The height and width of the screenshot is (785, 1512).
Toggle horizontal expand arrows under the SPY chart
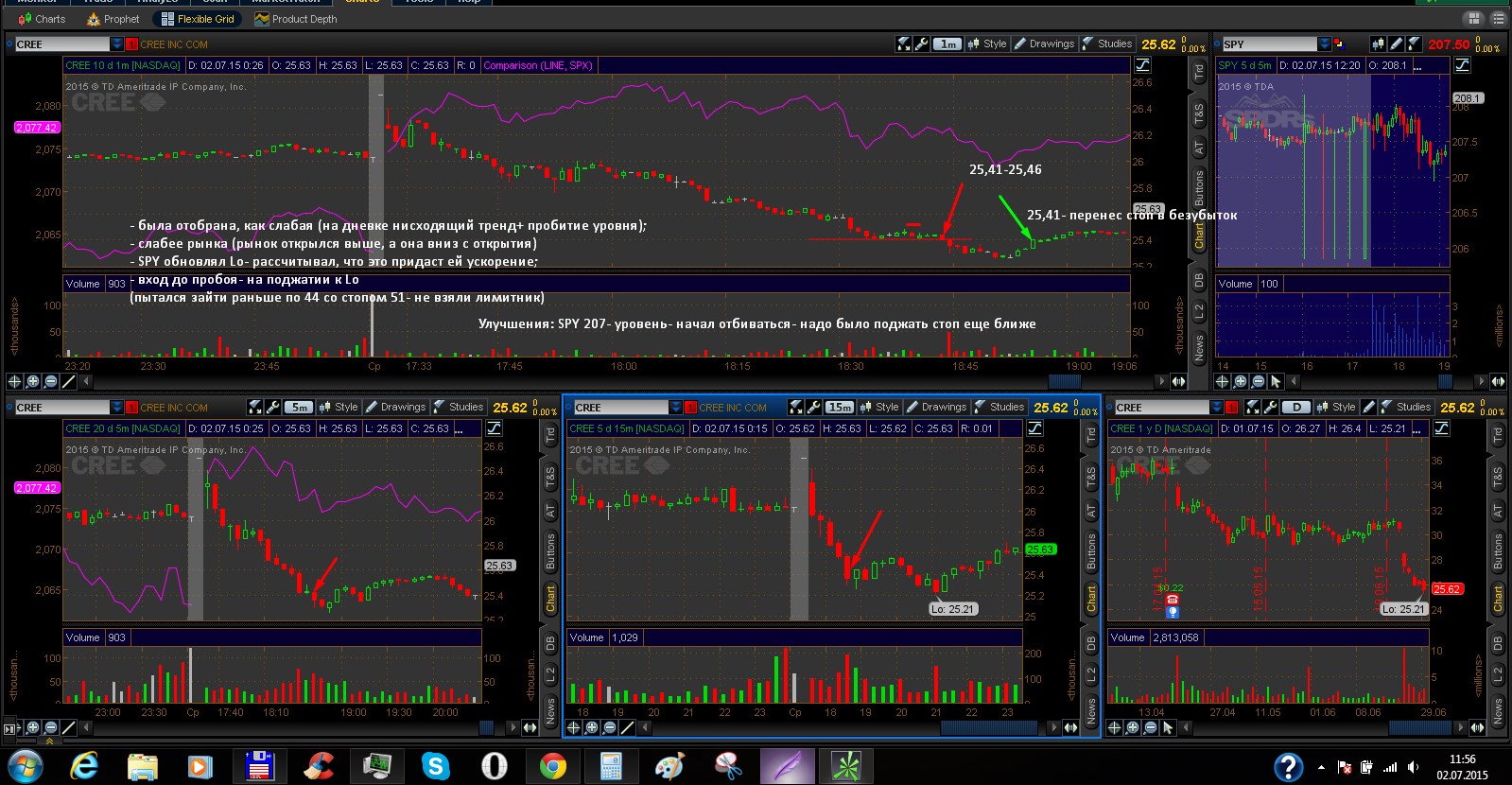pyautogui.click(x=1498, y=381)
